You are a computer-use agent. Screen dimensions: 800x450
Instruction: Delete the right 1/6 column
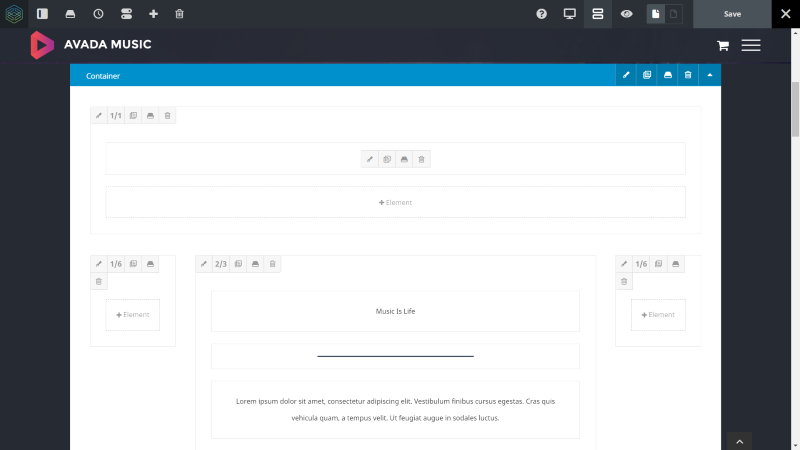pyautogui.click(x=624, y=282)
